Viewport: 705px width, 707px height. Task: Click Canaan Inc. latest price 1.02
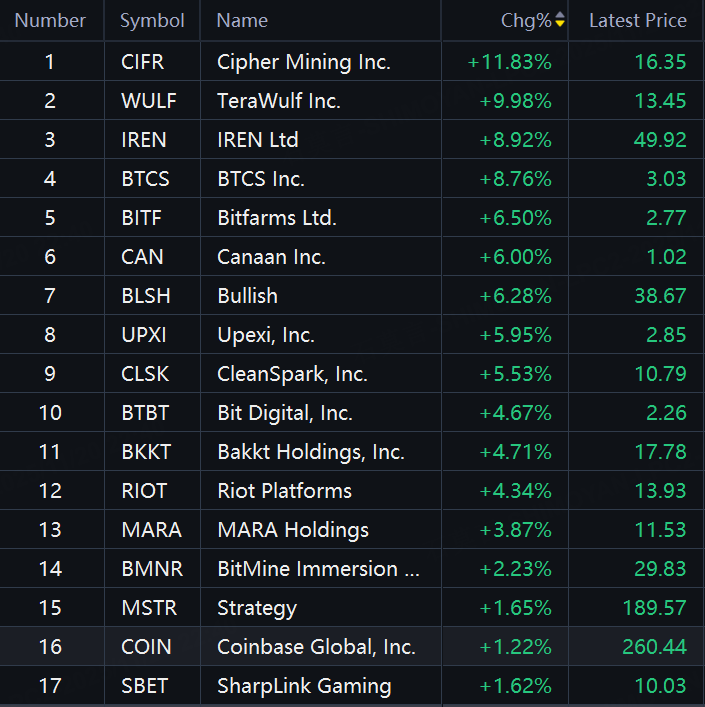(666, 257)
